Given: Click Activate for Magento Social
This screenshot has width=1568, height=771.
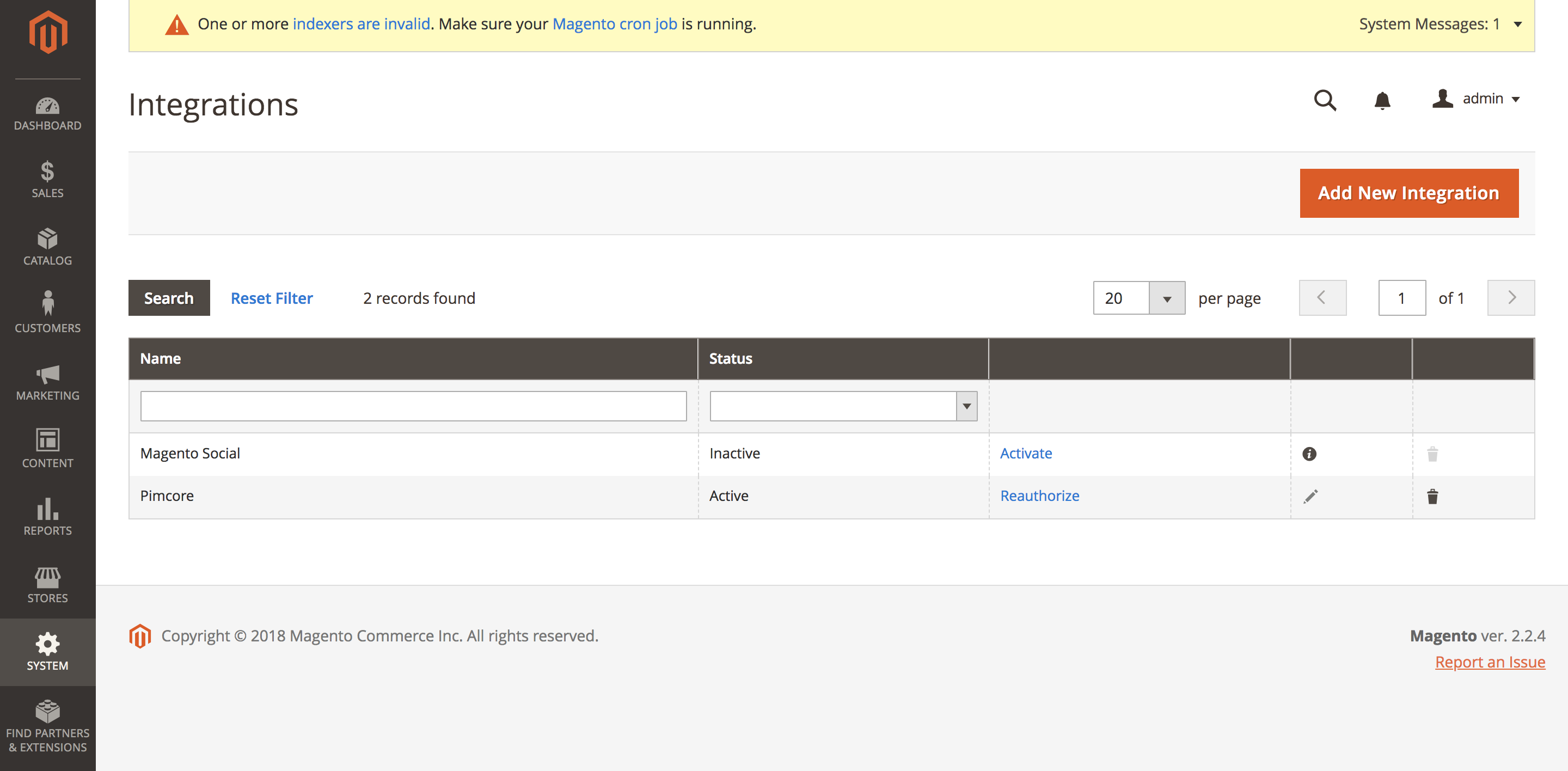Looking at the screenshot, I should coord(1026,454).
